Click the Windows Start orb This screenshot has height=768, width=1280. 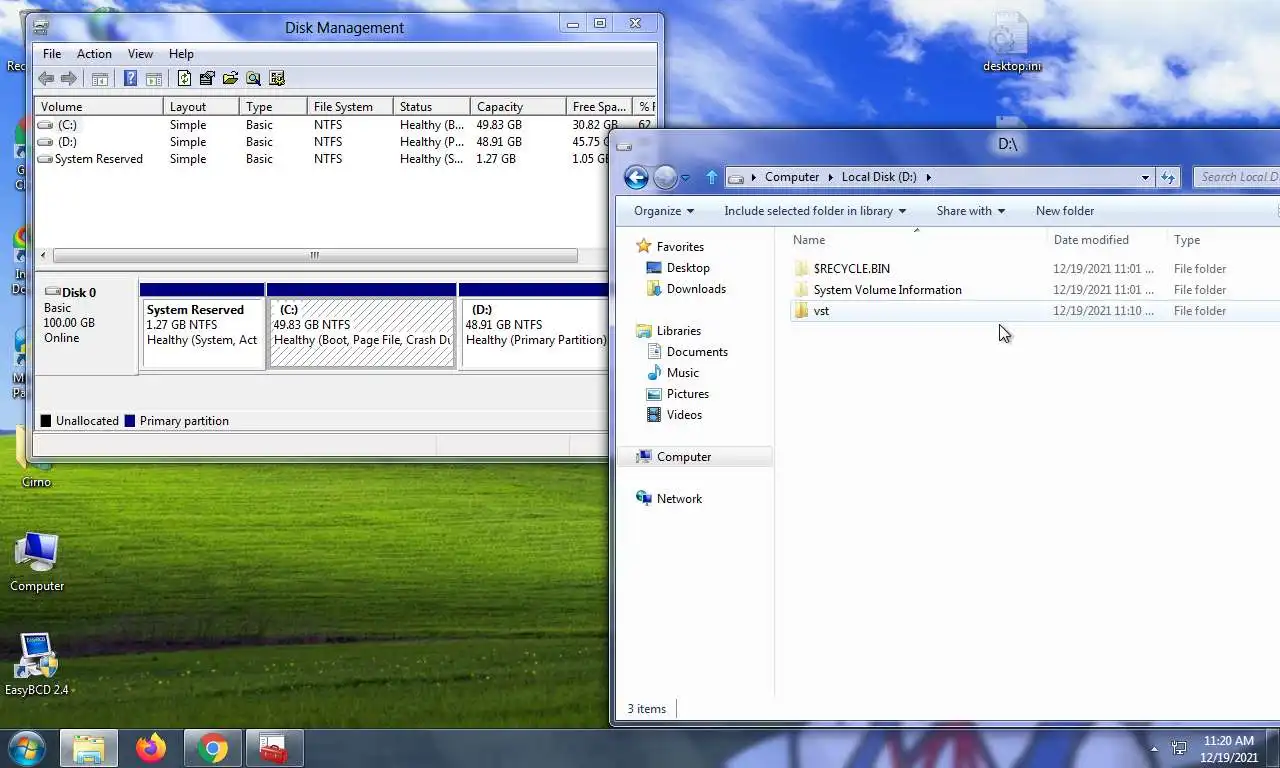point(27,748)
